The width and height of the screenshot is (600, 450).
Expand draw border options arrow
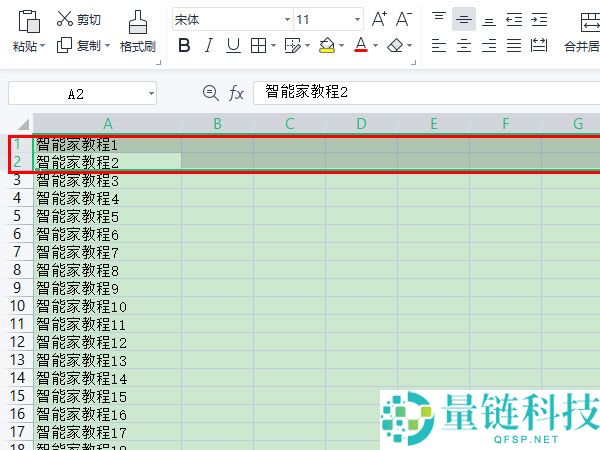(307, 46)
